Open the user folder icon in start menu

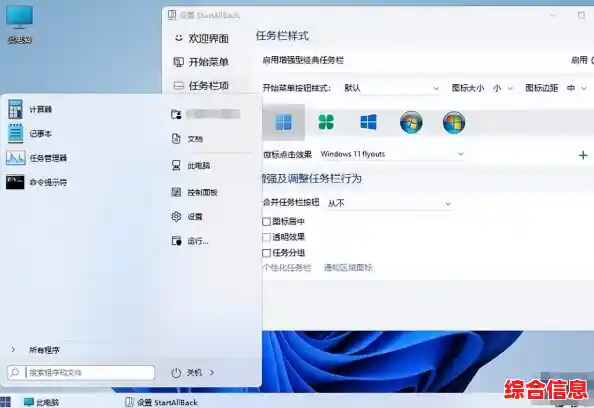click(176, 114)
